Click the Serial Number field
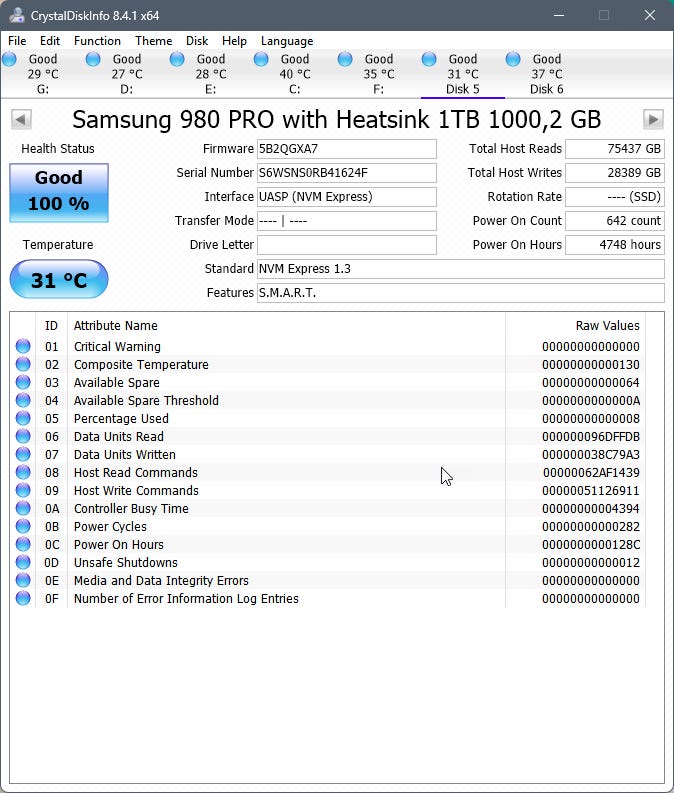 tap(346, 173)
